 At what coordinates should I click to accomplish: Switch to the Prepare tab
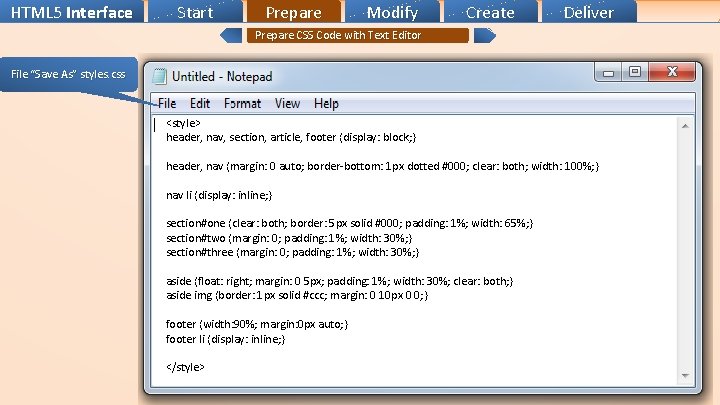(294, 11)
